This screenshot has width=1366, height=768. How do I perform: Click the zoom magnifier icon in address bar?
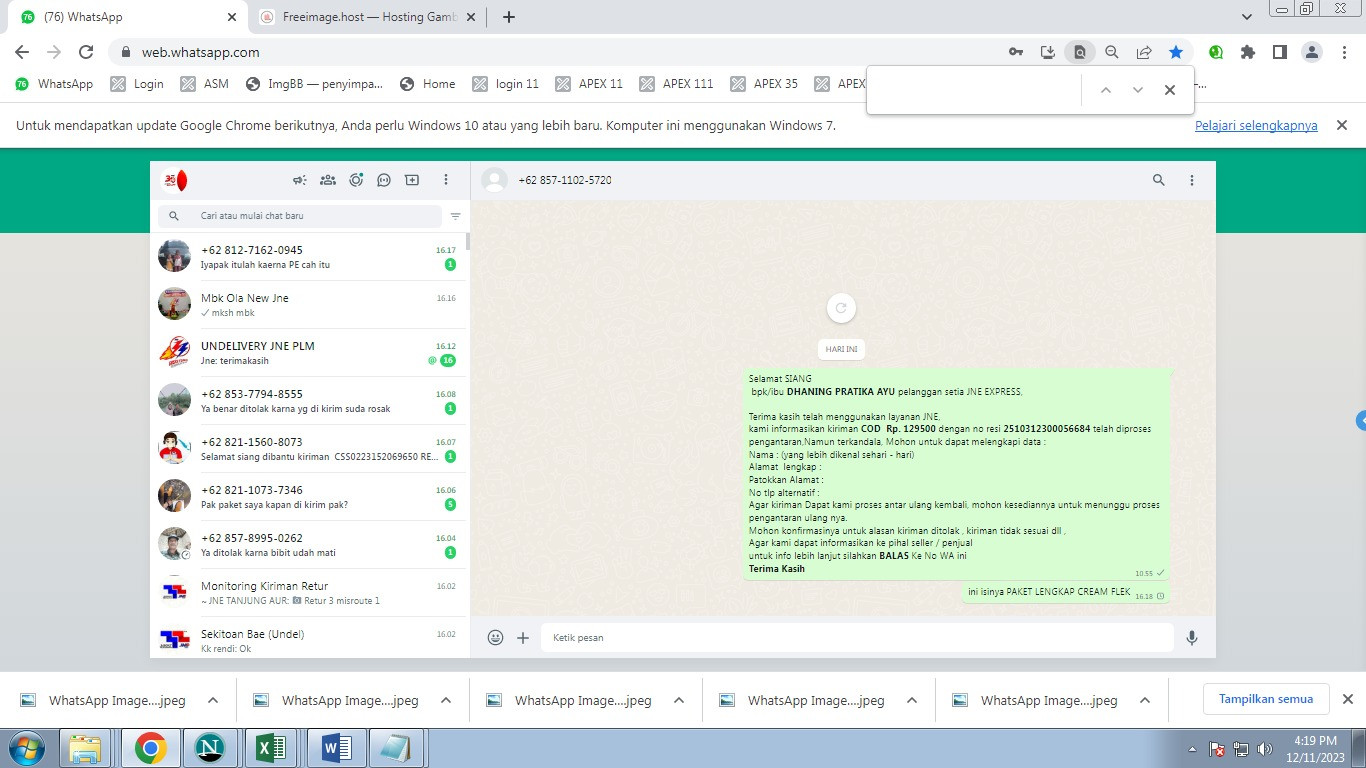point(1111,52)
